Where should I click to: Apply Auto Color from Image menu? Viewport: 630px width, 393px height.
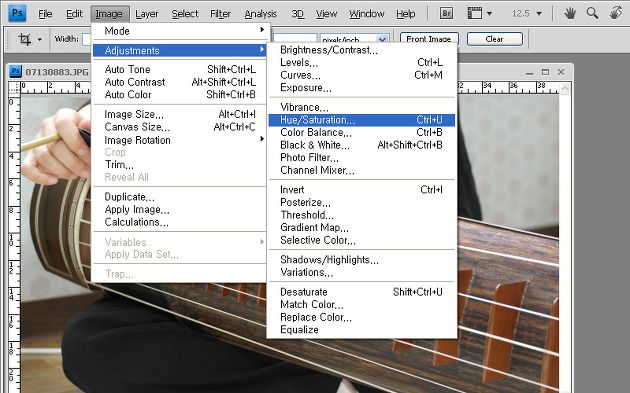point(180,94)
